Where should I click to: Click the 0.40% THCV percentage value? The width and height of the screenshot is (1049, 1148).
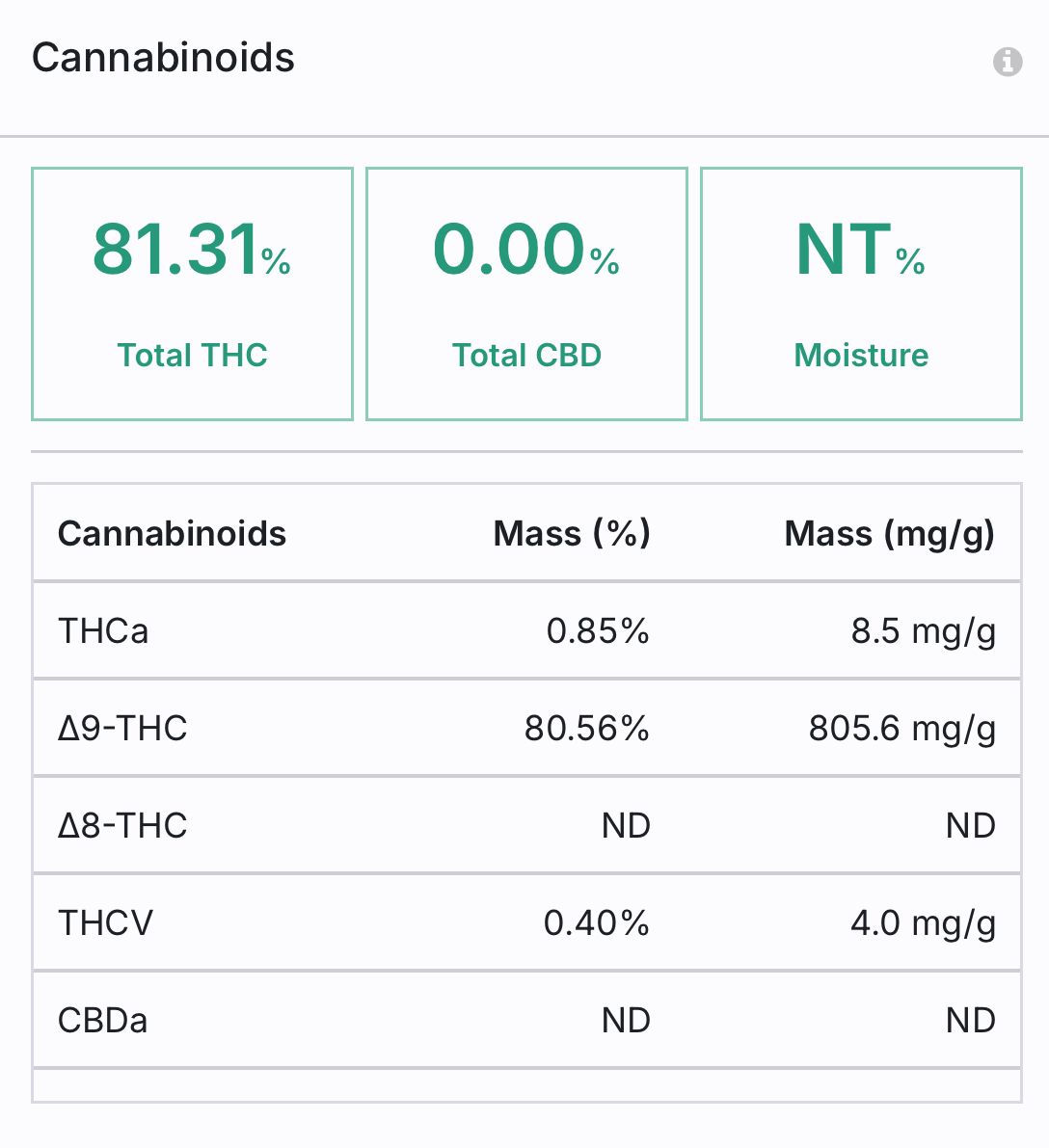(x=596, y=923)
